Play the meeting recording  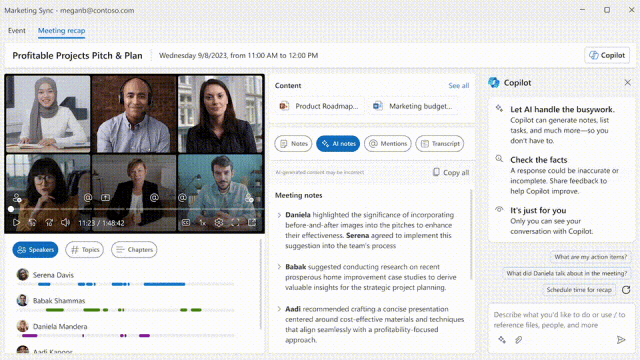(x=16, y=223)
